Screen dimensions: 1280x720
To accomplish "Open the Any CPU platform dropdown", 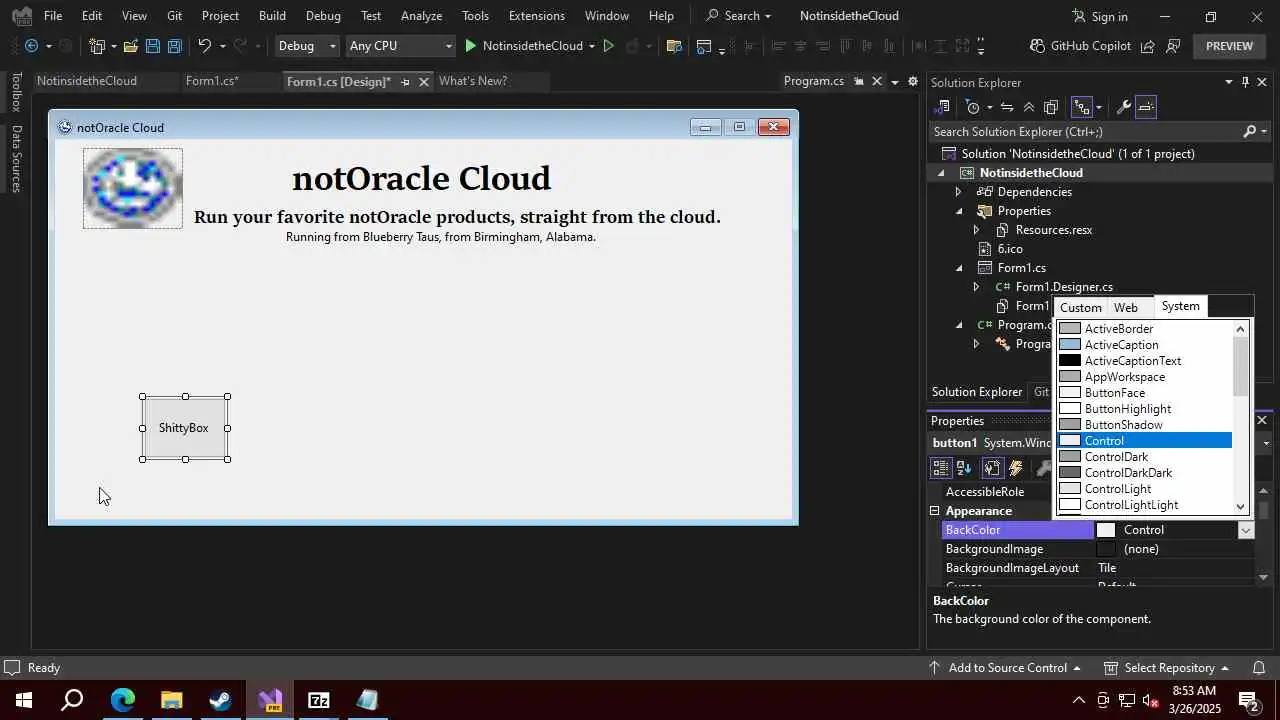I will coord(400,46).
